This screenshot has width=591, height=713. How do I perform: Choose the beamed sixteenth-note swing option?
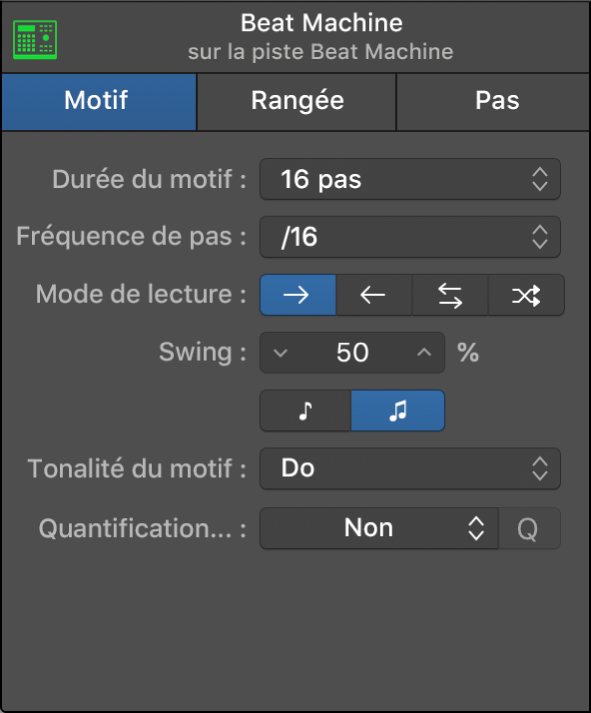[x=398, y=411]
